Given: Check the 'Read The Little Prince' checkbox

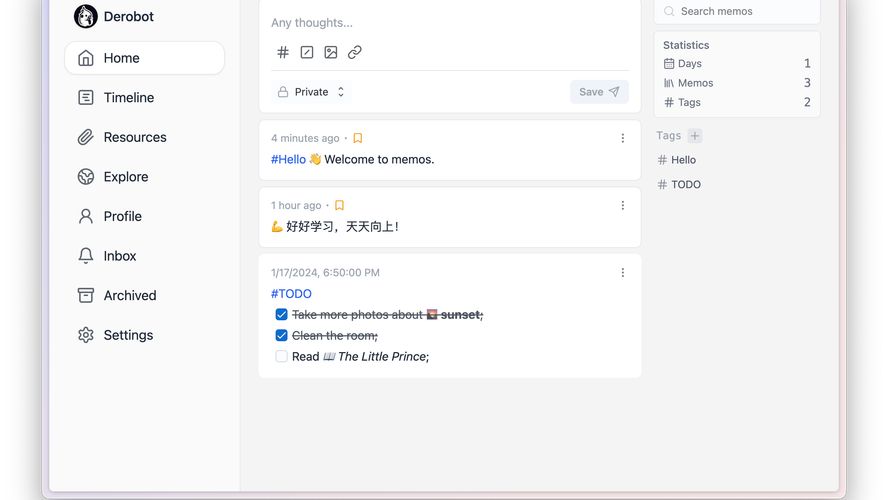Looking at the screenshot, I should [x=282, y=356].
